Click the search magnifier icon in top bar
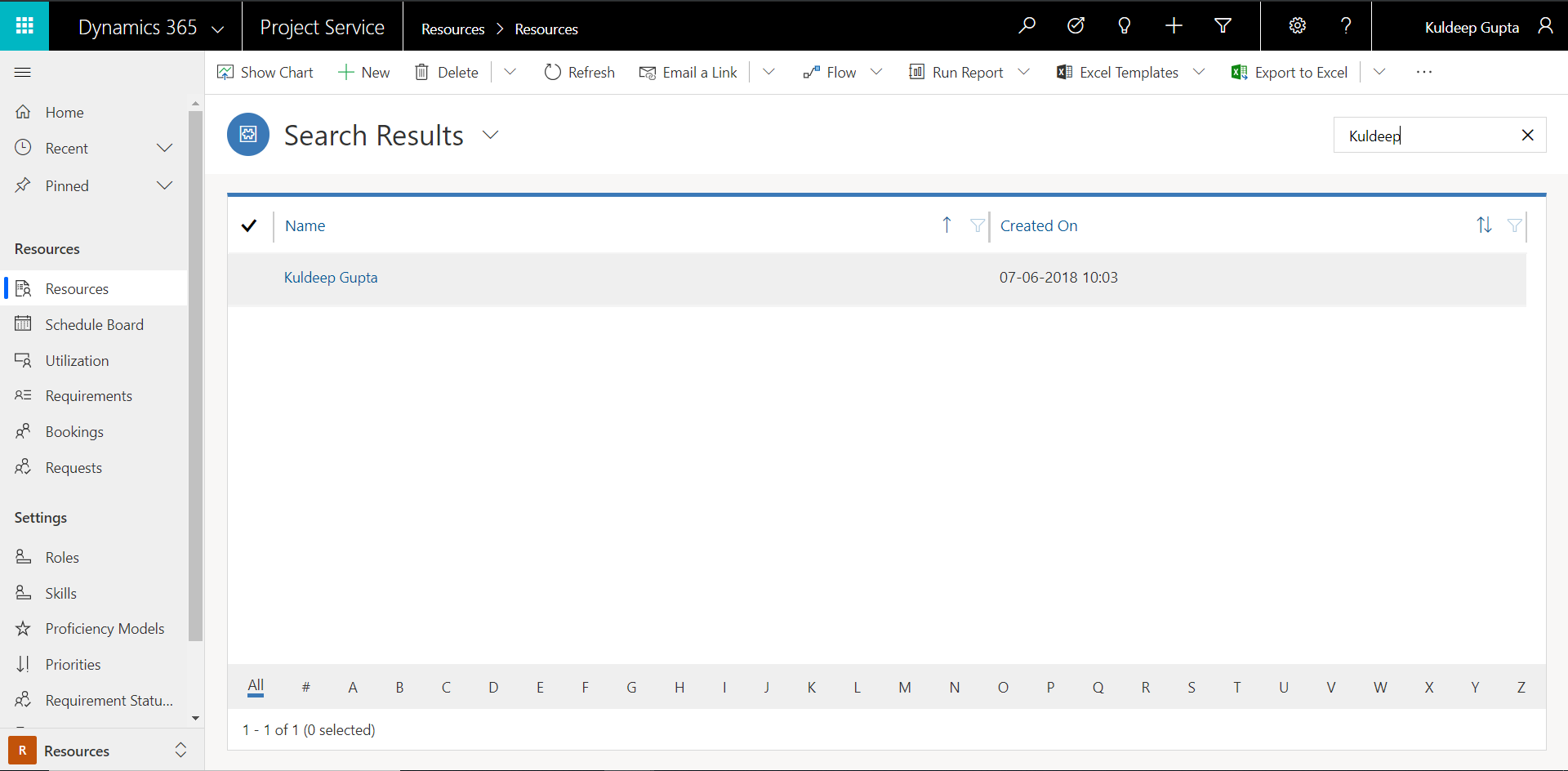This screenshot has height=771, width=1568. [1027, 26]
